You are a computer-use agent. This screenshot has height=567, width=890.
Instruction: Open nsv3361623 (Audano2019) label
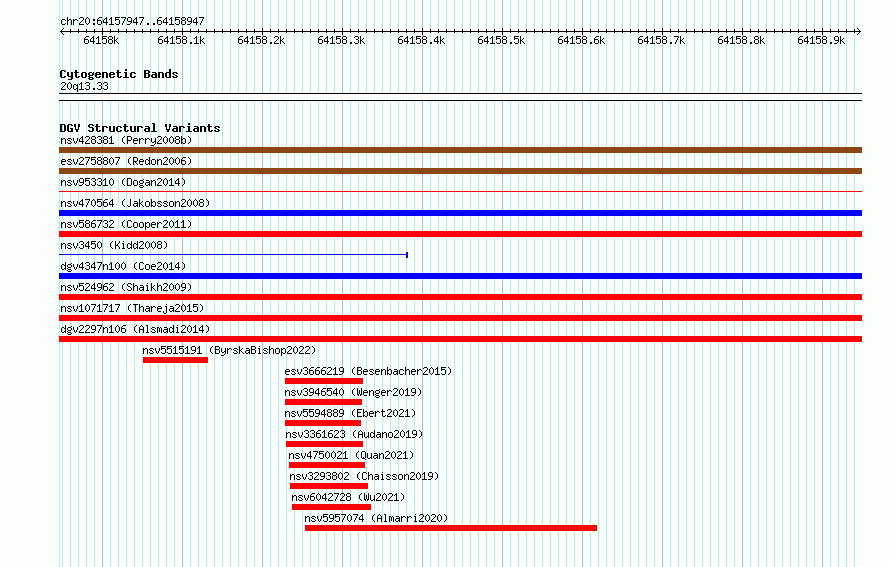(x=354, y=434)
